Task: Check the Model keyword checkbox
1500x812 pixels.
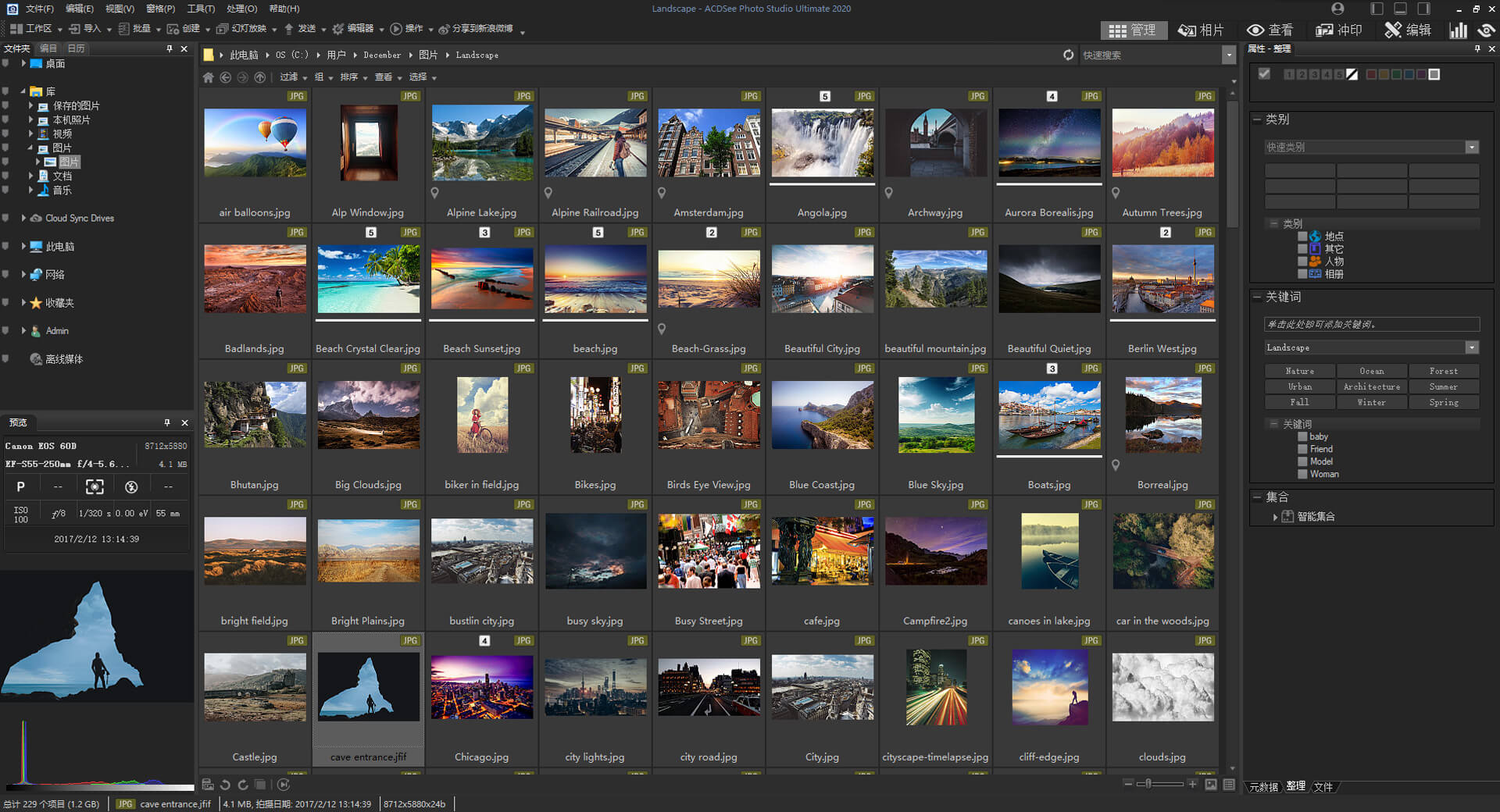Action: [x=1302, y=461]
